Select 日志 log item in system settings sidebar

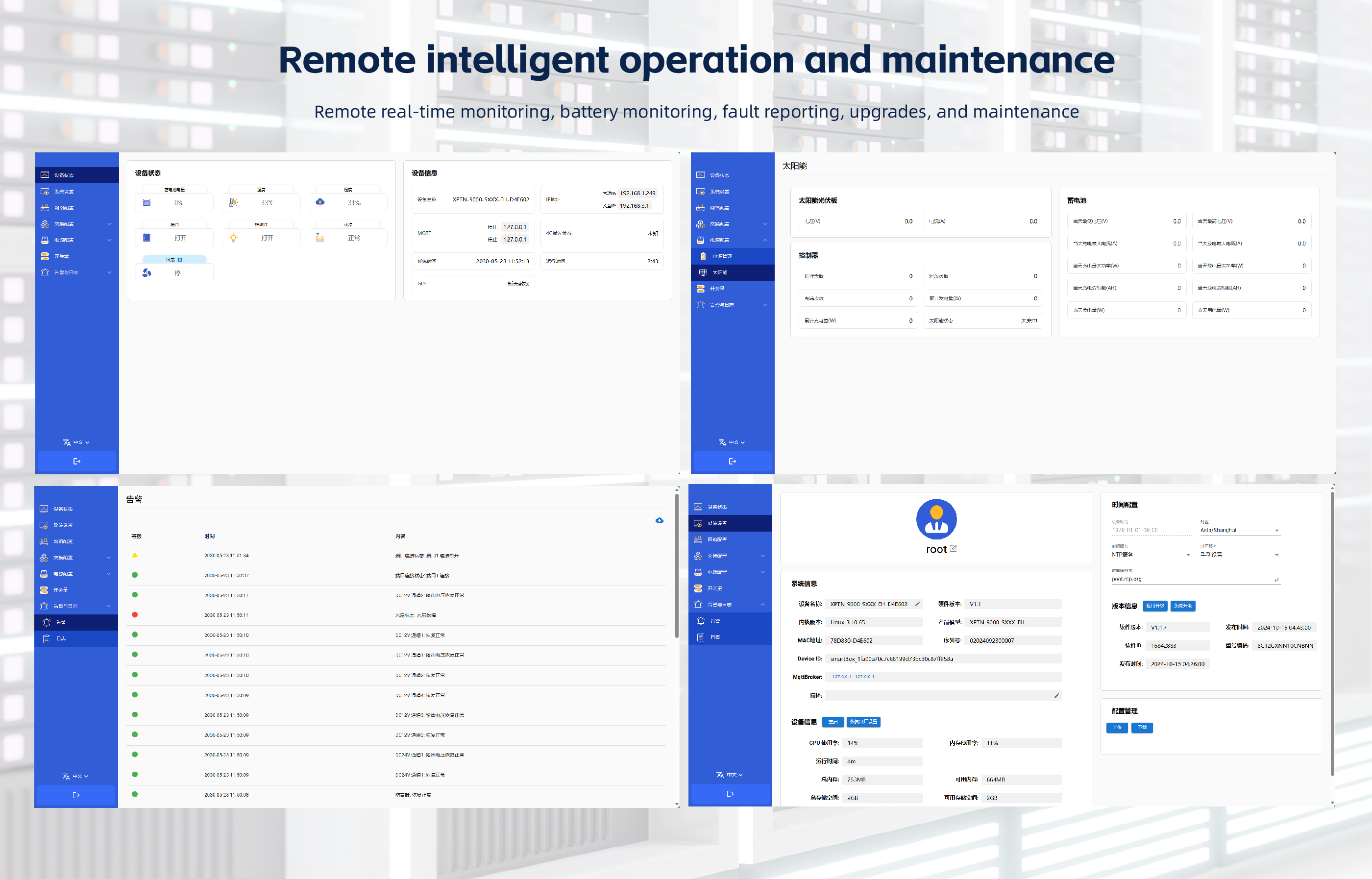click(x=715, y=637)
